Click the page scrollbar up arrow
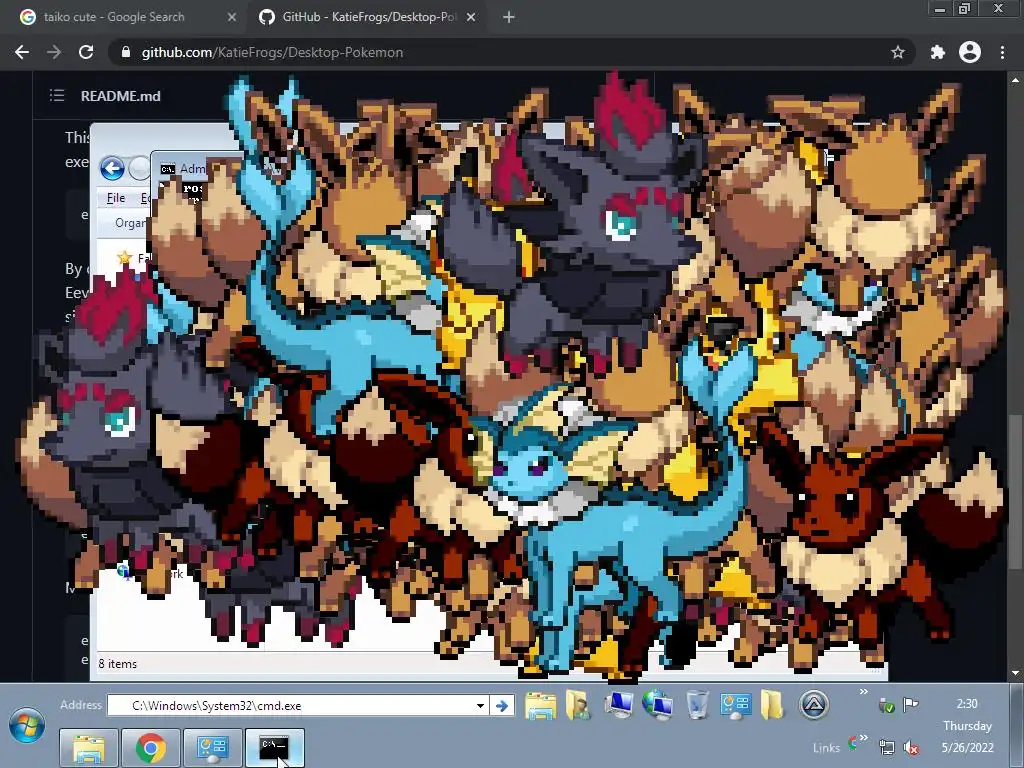 [1015, 80]
